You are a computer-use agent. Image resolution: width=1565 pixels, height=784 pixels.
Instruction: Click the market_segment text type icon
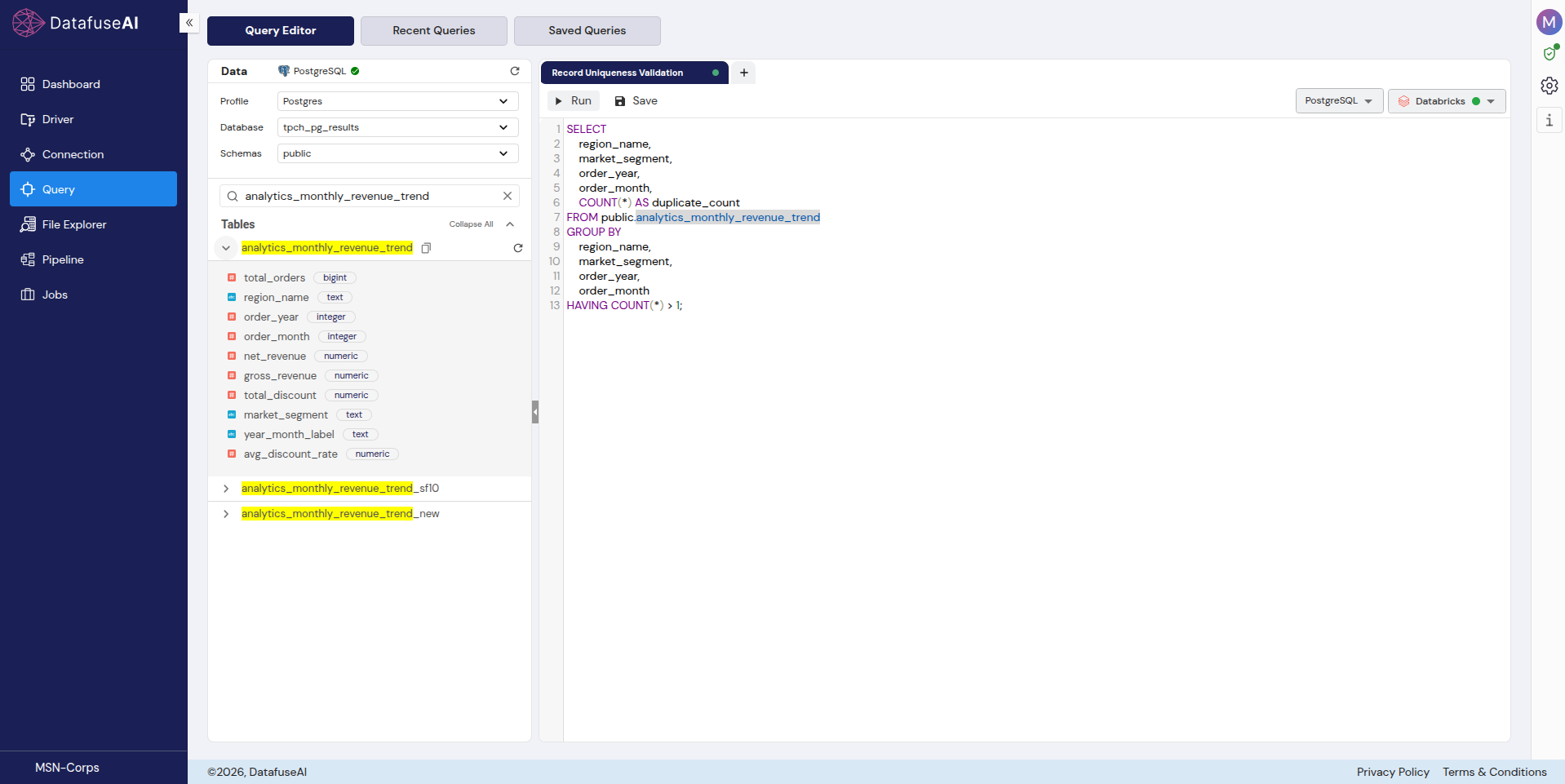point(232,415)
